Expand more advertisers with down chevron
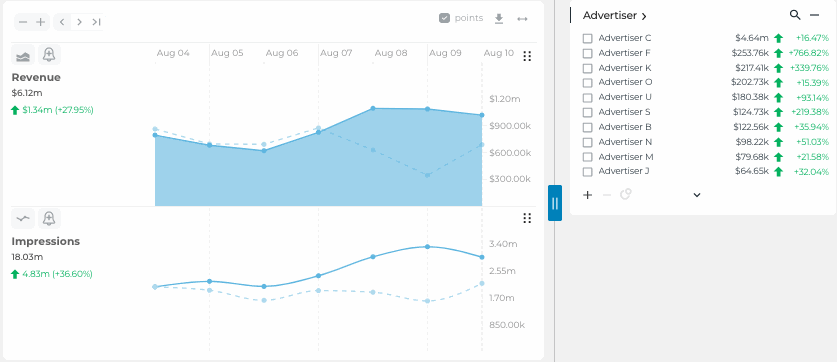 (x=697, y=195)
